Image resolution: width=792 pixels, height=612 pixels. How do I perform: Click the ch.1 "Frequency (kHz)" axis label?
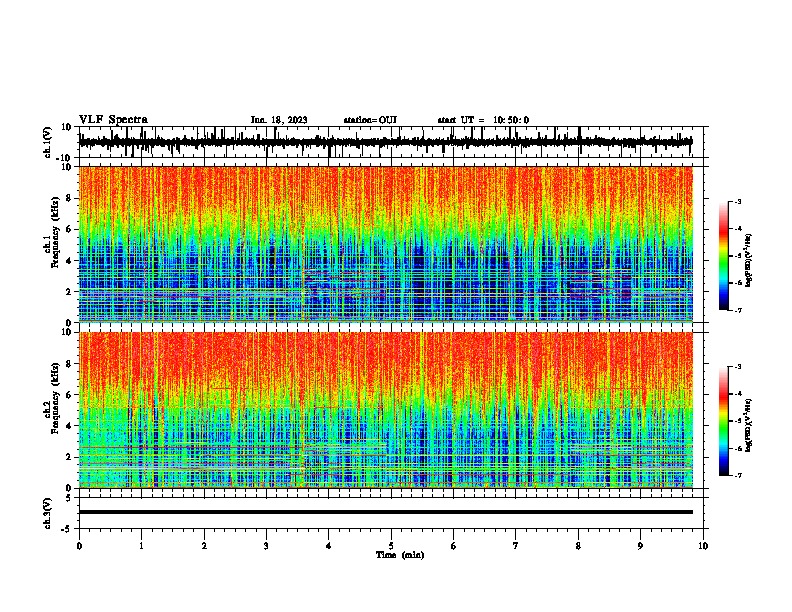(56, 233)
